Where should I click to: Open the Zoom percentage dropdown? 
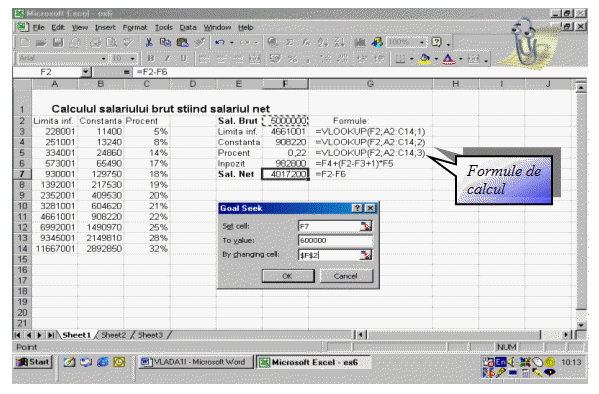422,42
